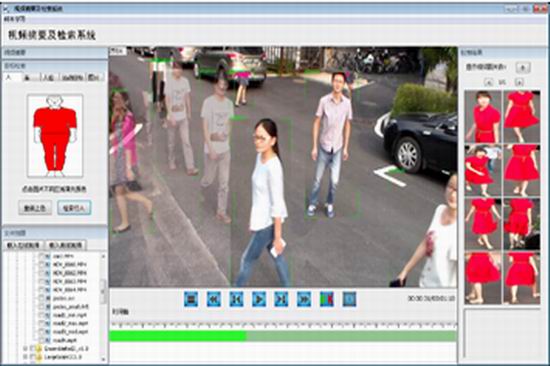
Task: Click the search people button under the mannequin
Action: point(74,208)
